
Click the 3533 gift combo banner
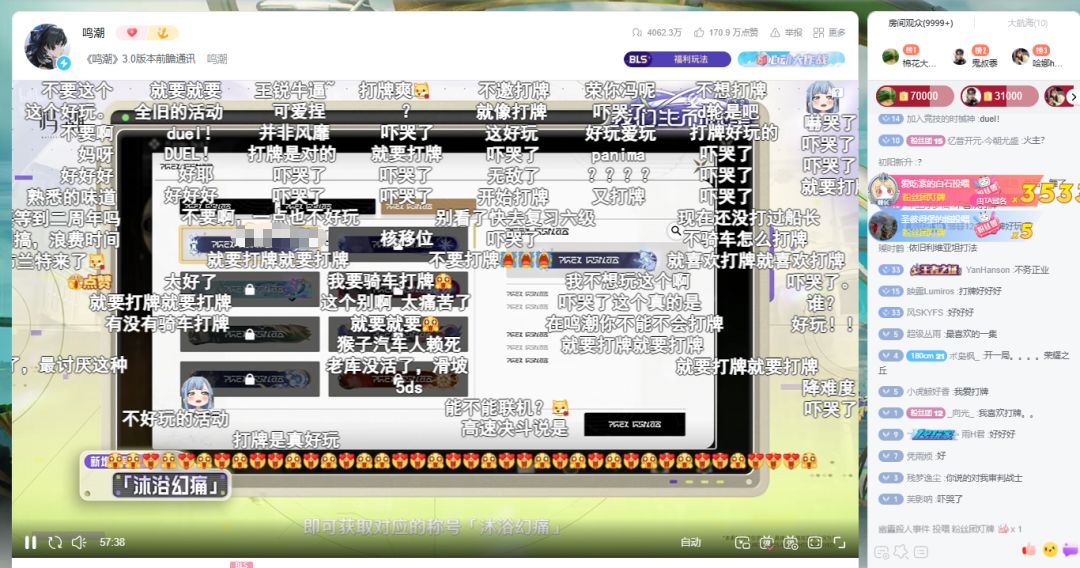point(973,191)
